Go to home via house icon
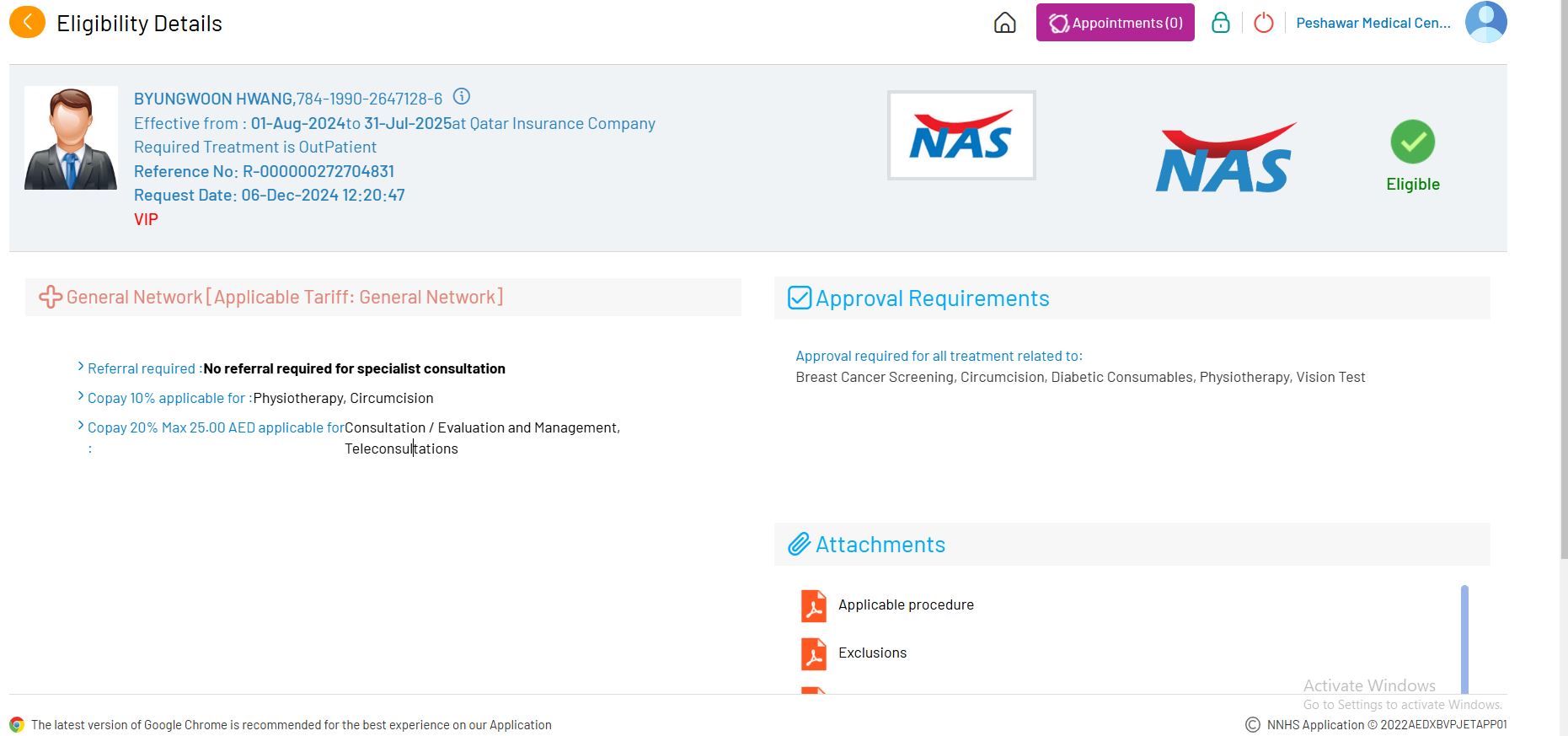This screenshot has width=1568, height=736. tap(1004, 23)
